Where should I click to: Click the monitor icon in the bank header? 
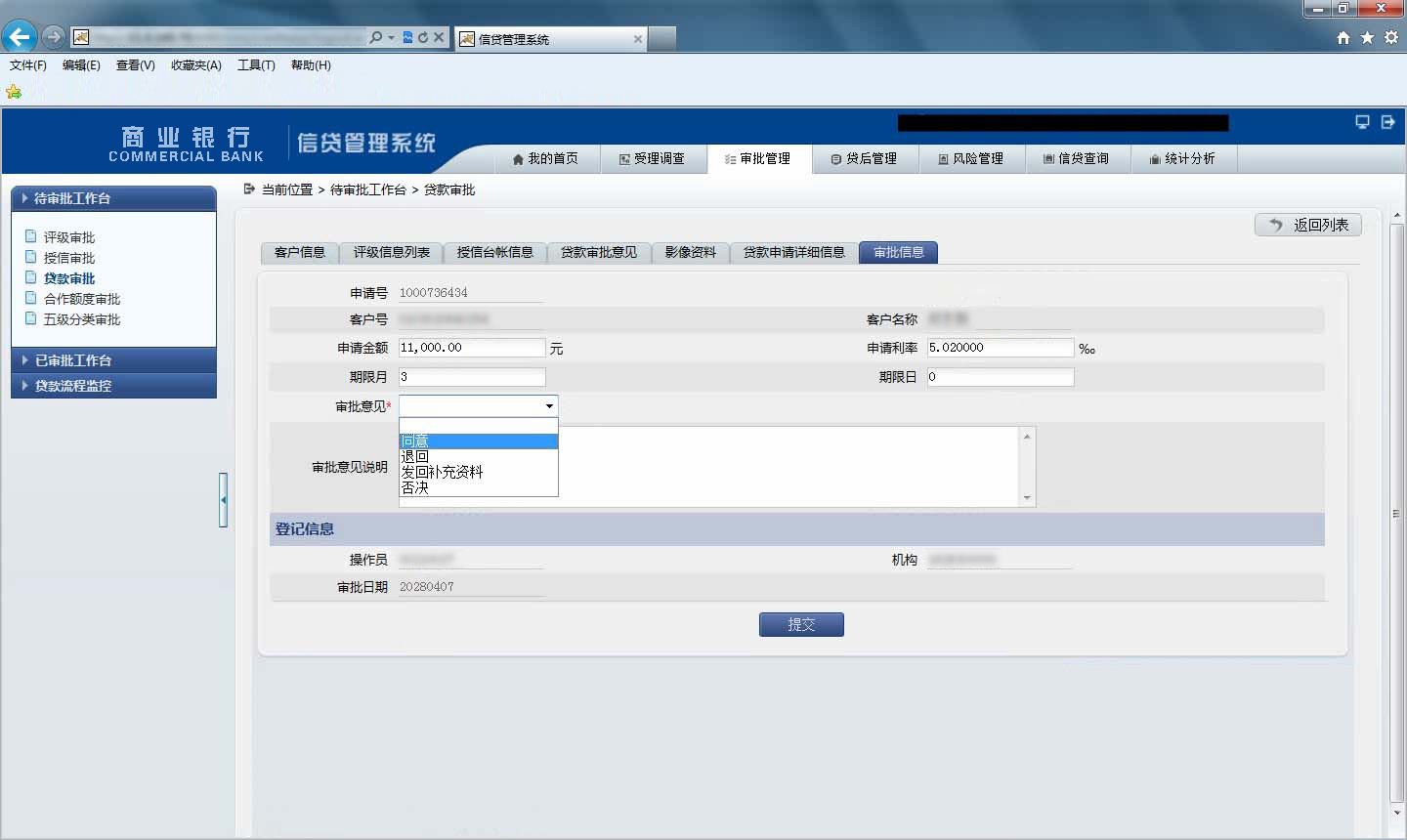click(x=1362, y=122)
